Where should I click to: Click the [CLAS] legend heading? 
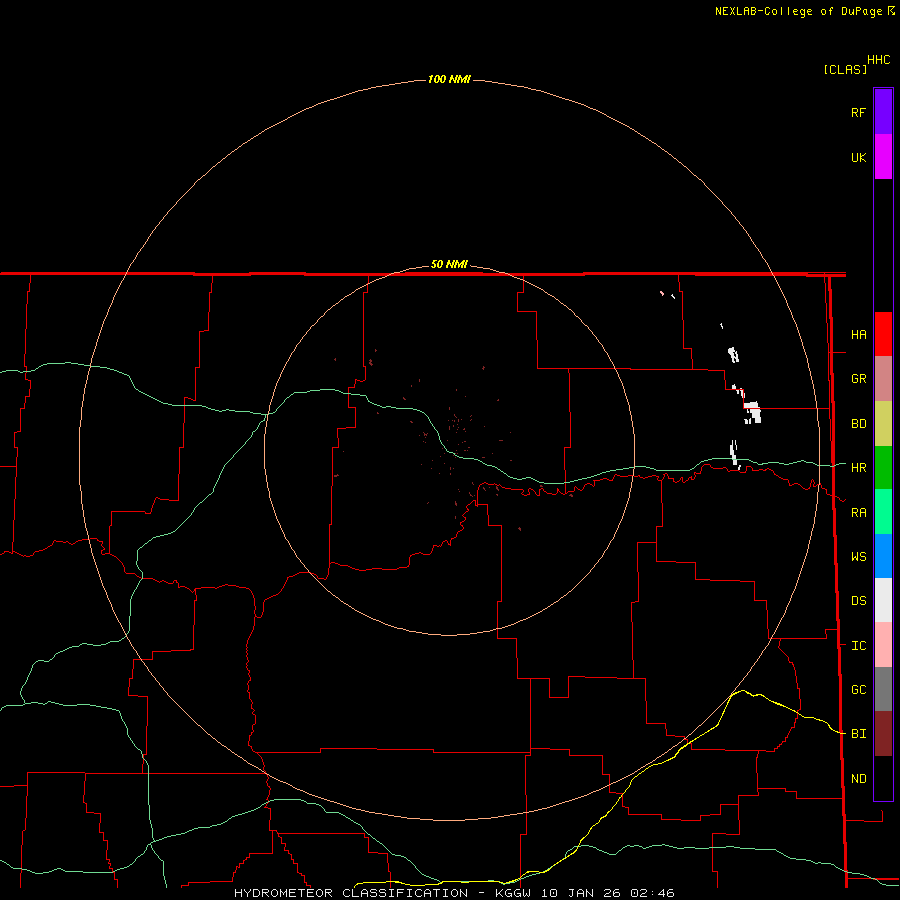click(x=845, y=69)
